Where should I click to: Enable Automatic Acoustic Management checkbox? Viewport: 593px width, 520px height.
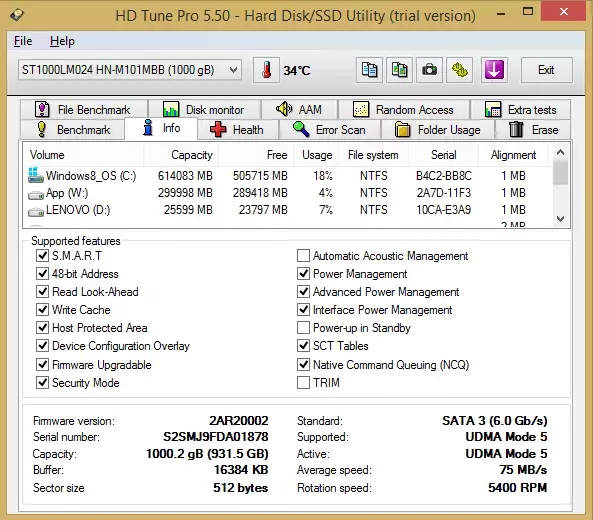(303, 256)
